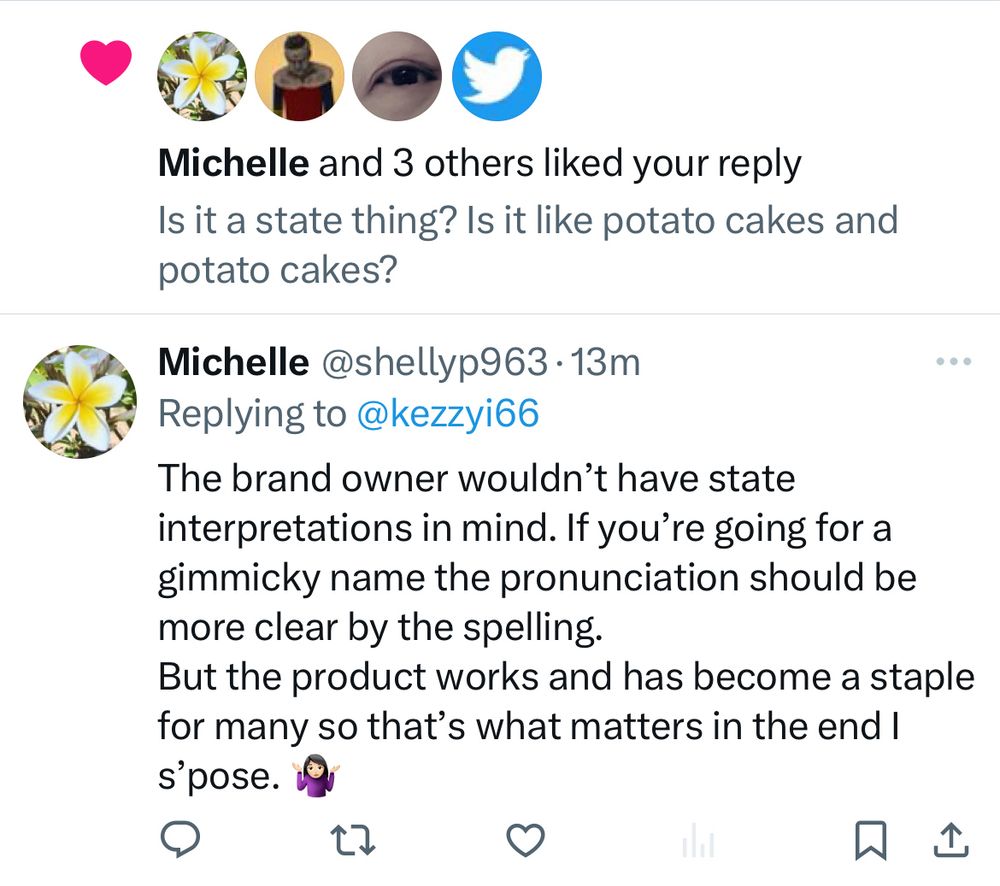
Task: Open the @shellyp963 handle
Action: tap(432, 362)
